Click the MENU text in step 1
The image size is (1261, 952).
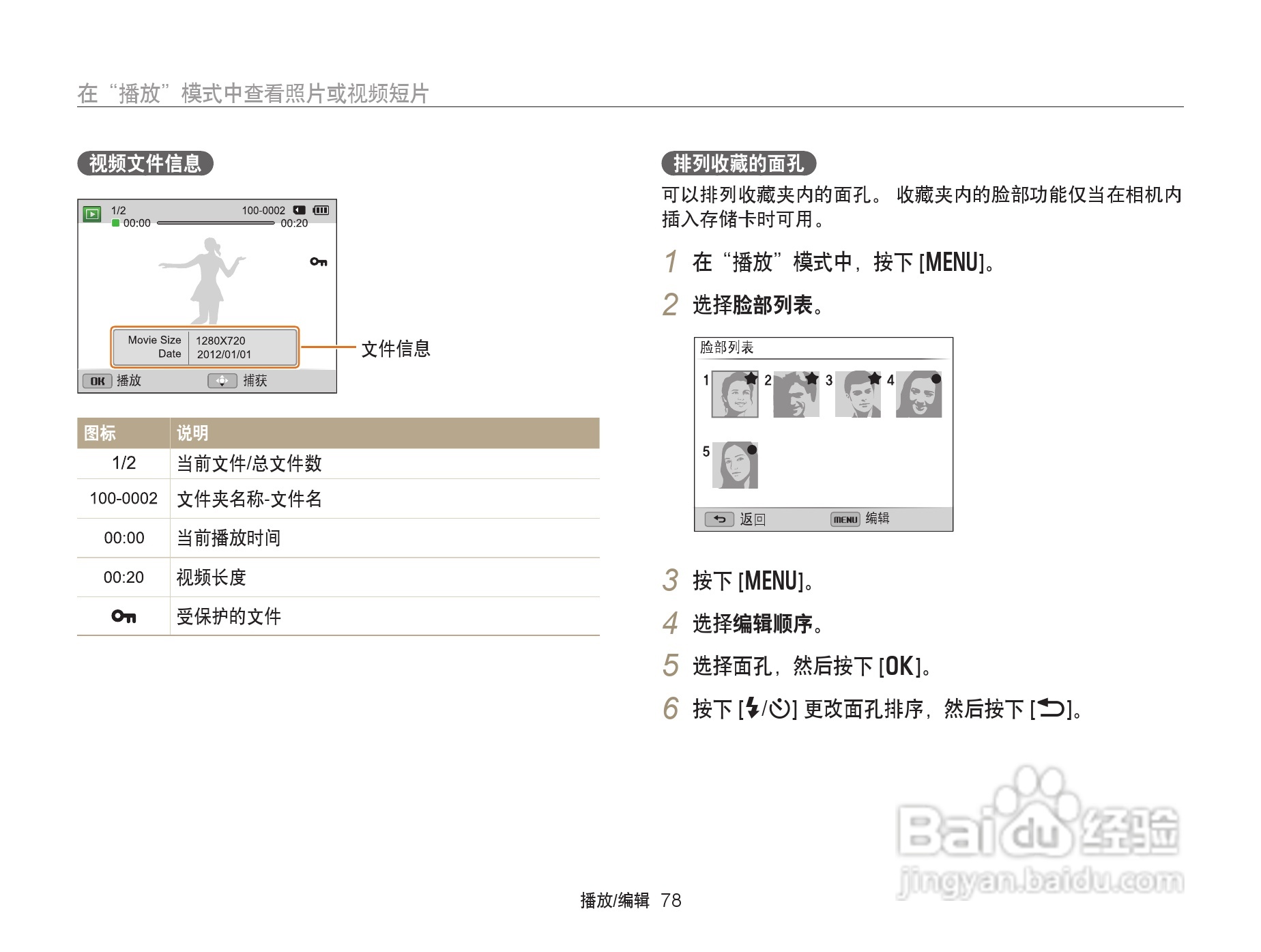pyautogui.click(x=953, y=262)
